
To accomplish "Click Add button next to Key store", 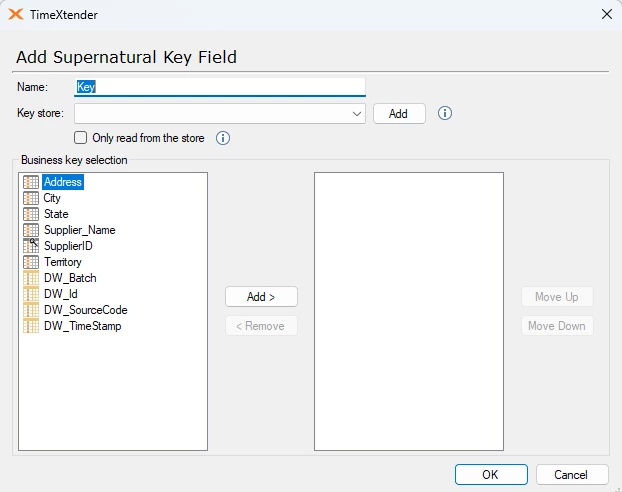I will pos(399,114).
